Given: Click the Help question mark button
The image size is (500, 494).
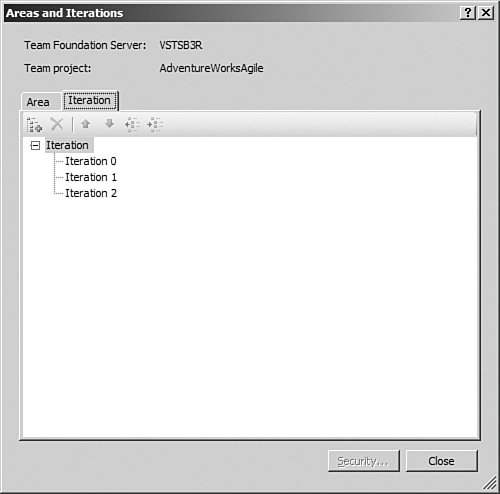Looking at the screenshot, I should 468,13.
